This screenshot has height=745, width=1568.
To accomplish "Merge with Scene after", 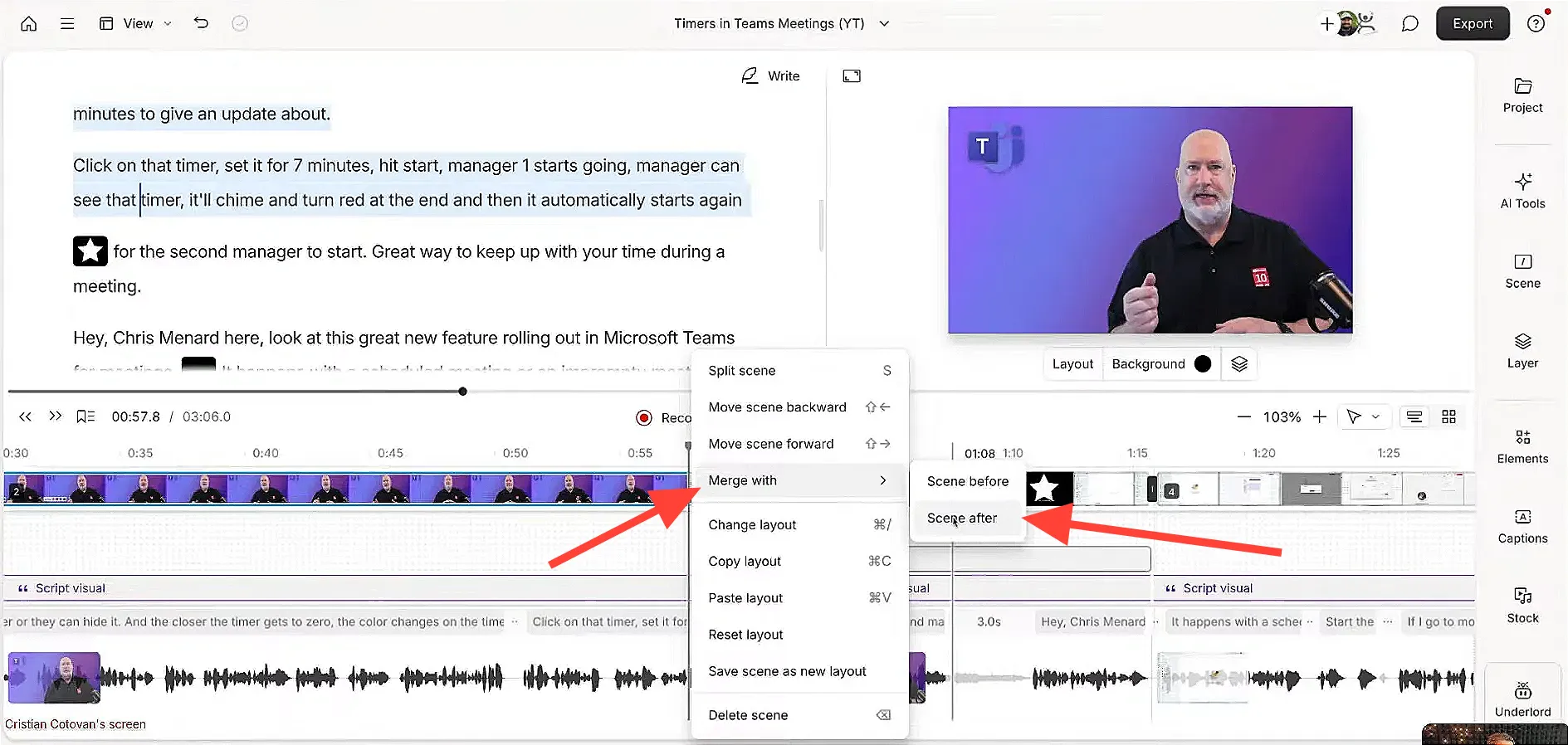I will click(967, 518).
